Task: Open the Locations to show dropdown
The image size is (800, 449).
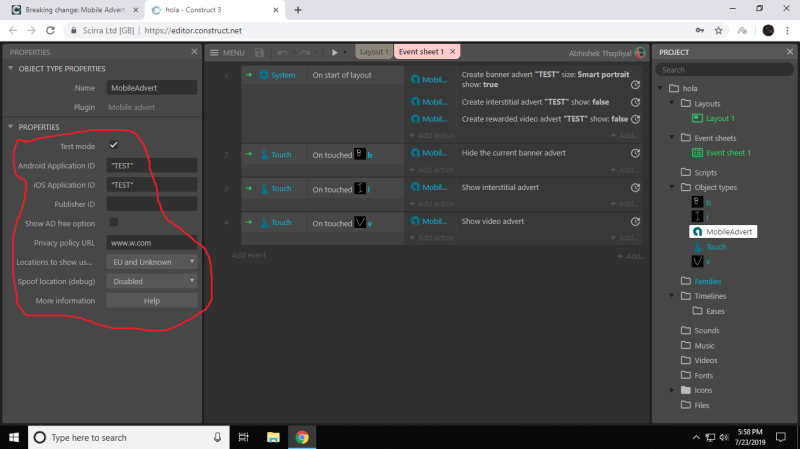Action: (152, 262)
